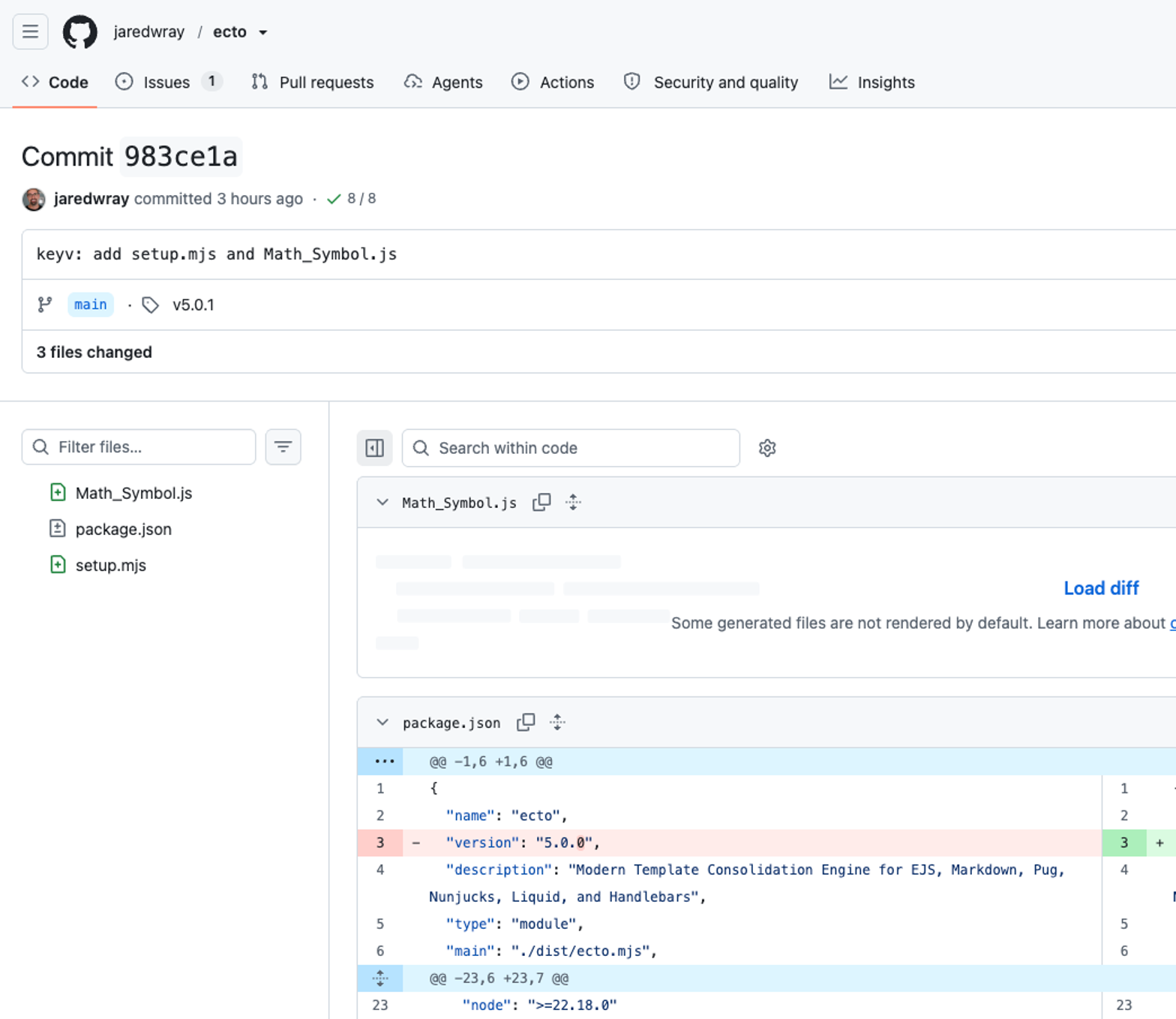Image resolution: width=1176 pixels, height=1019 pixels.
Task: Click the added line 3 marker on right
Action: (x=1123, y=843)
